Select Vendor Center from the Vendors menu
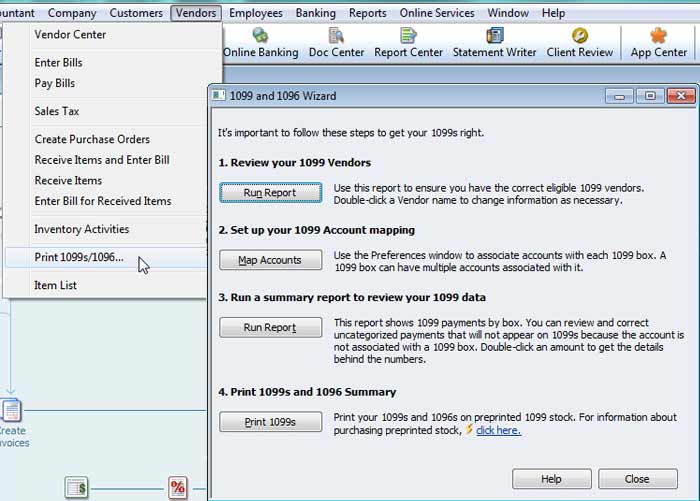The height and width of the screenshot is (501, 700). pyautogui.click(x=112, y=34)
